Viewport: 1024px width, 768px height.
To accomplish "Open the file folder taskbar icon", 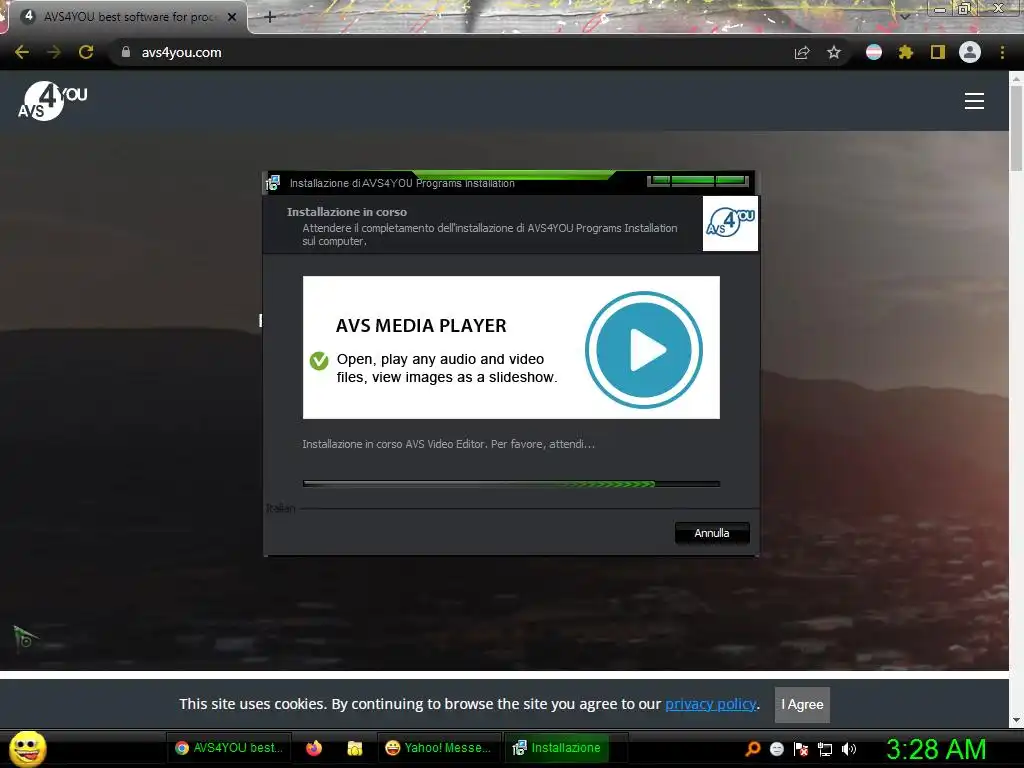I will coord(355,748).
